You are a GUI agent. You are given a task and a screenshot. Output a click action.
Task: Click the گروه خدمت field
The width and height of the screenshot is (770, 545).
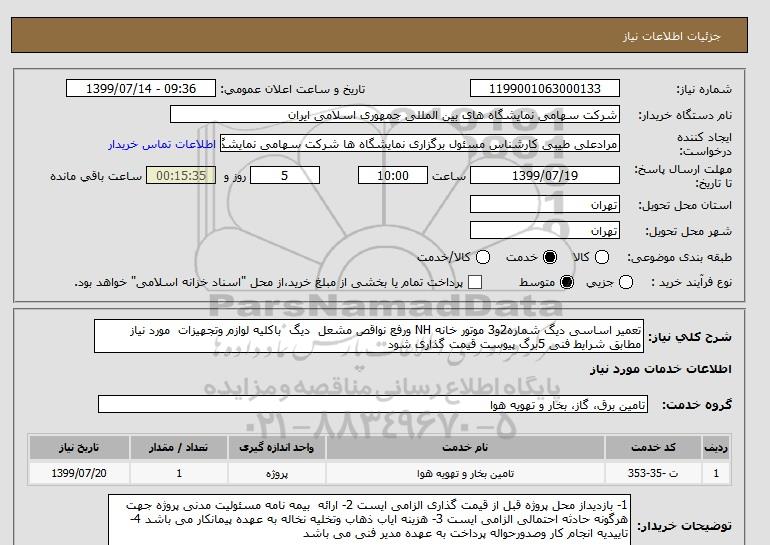(x=373, y=405)
